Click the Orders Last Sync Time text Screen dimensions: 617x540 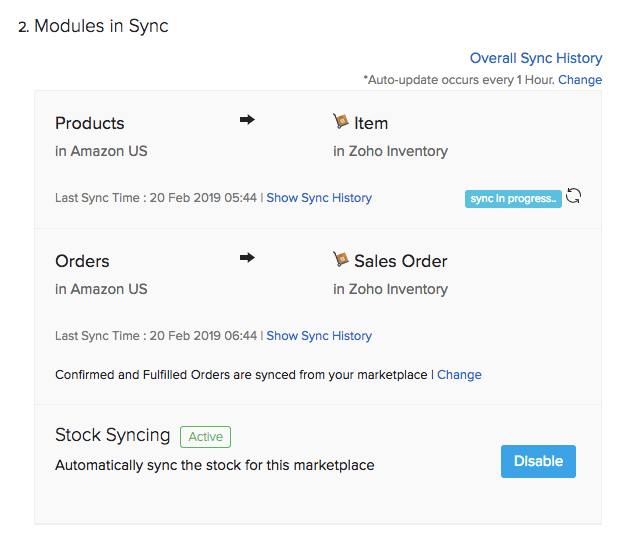click(x=156, y=336)
